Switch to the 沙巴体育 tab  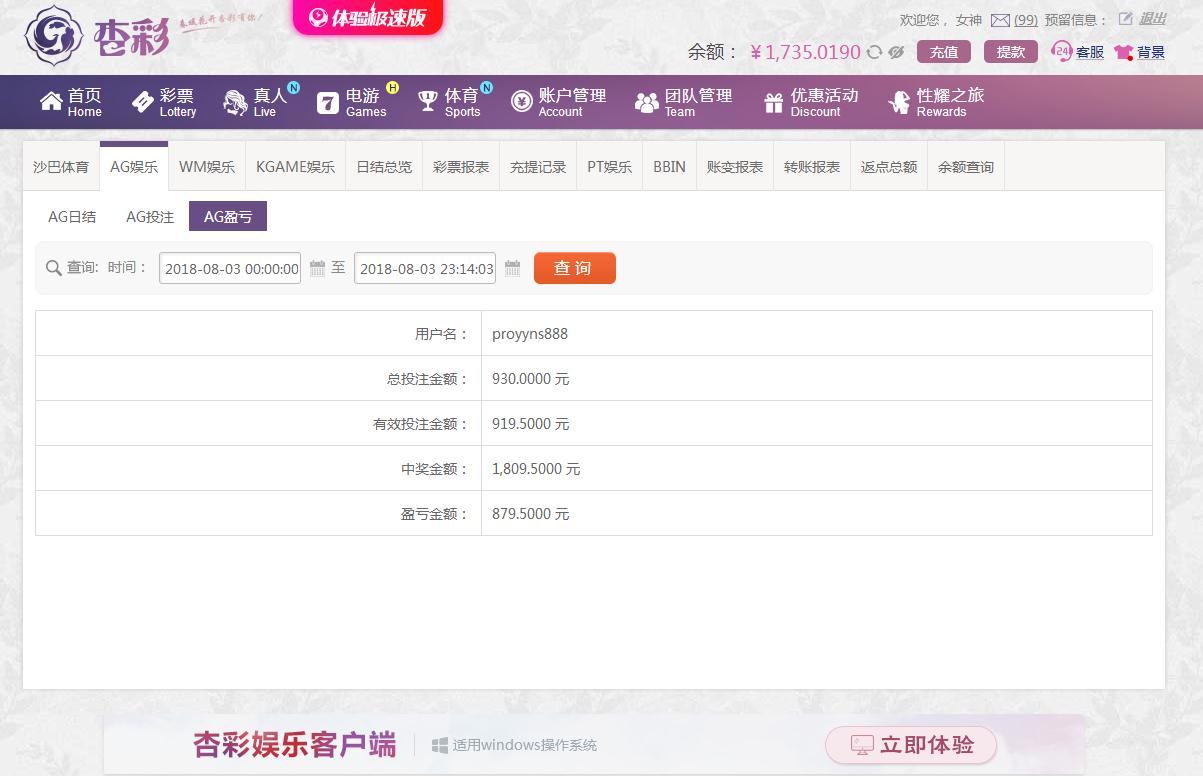click(x=61, y=167)
